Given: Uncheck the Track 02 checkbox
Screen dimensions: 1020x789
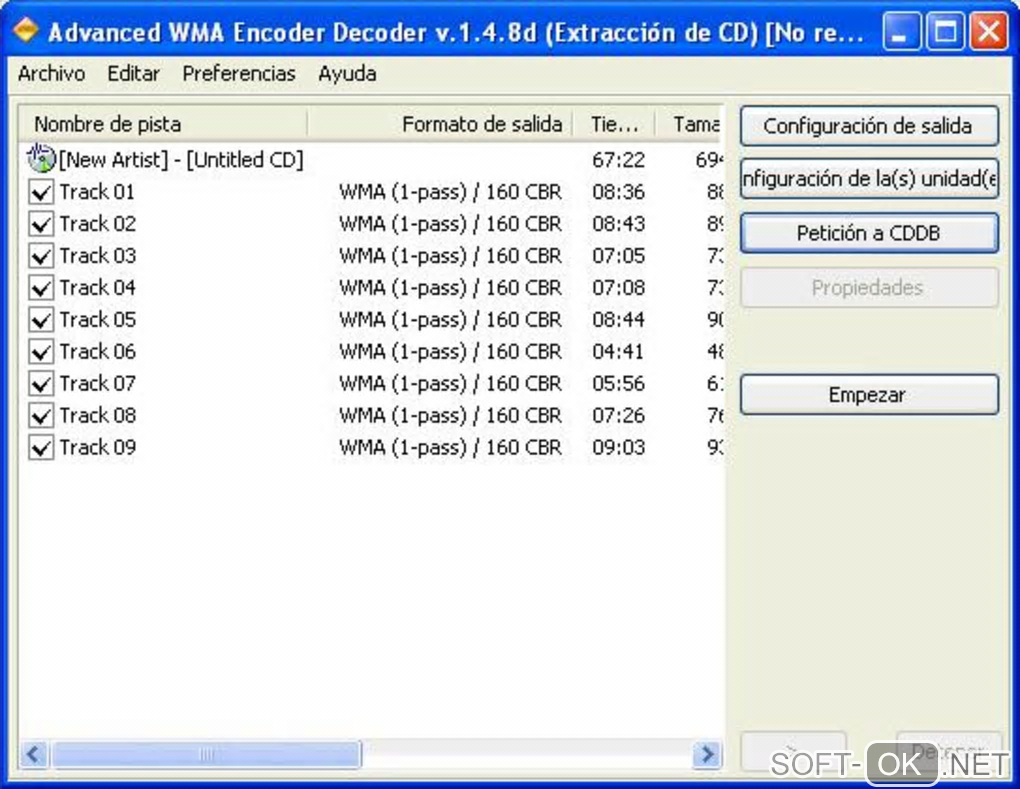Looking at the screenshot, I should (x=41, y=224).
